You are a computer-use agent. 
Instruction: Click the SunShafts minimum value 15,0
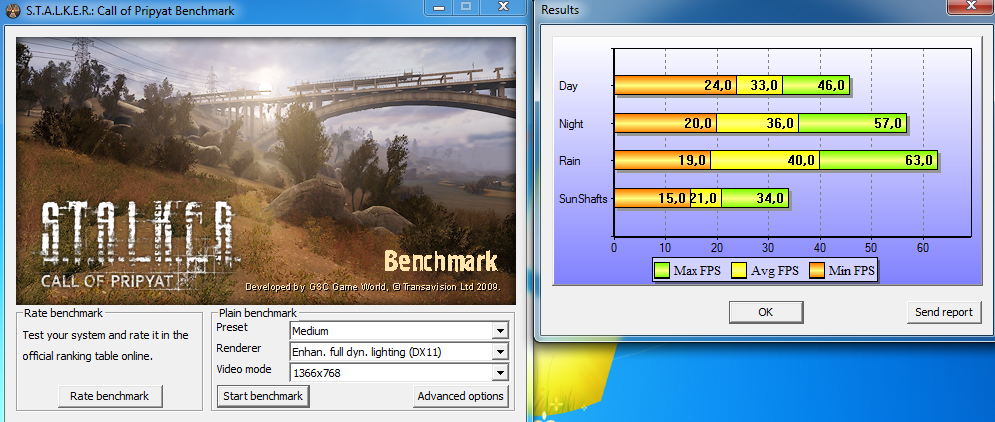coord(673,199)
